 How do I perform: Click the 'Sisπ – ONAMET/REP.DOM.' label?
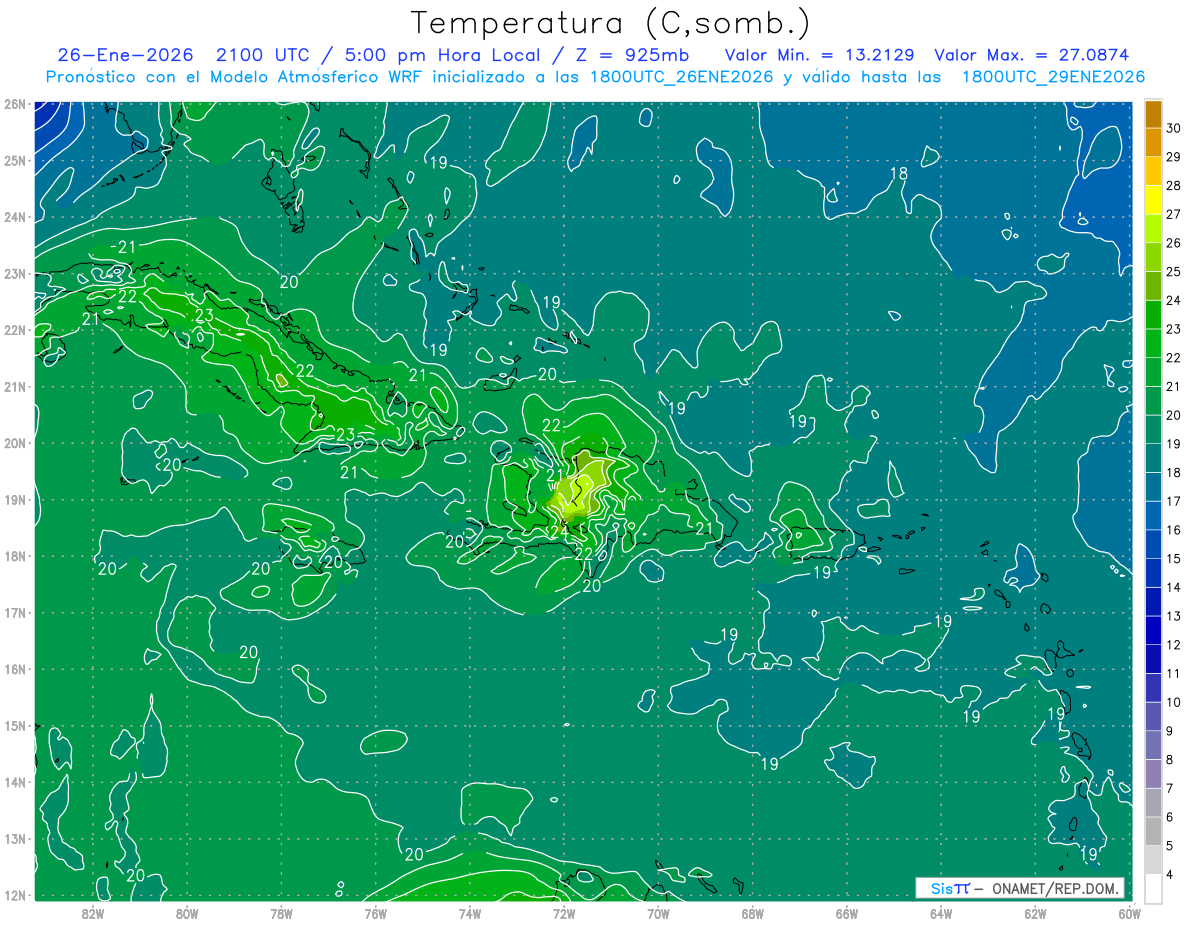1019,888
